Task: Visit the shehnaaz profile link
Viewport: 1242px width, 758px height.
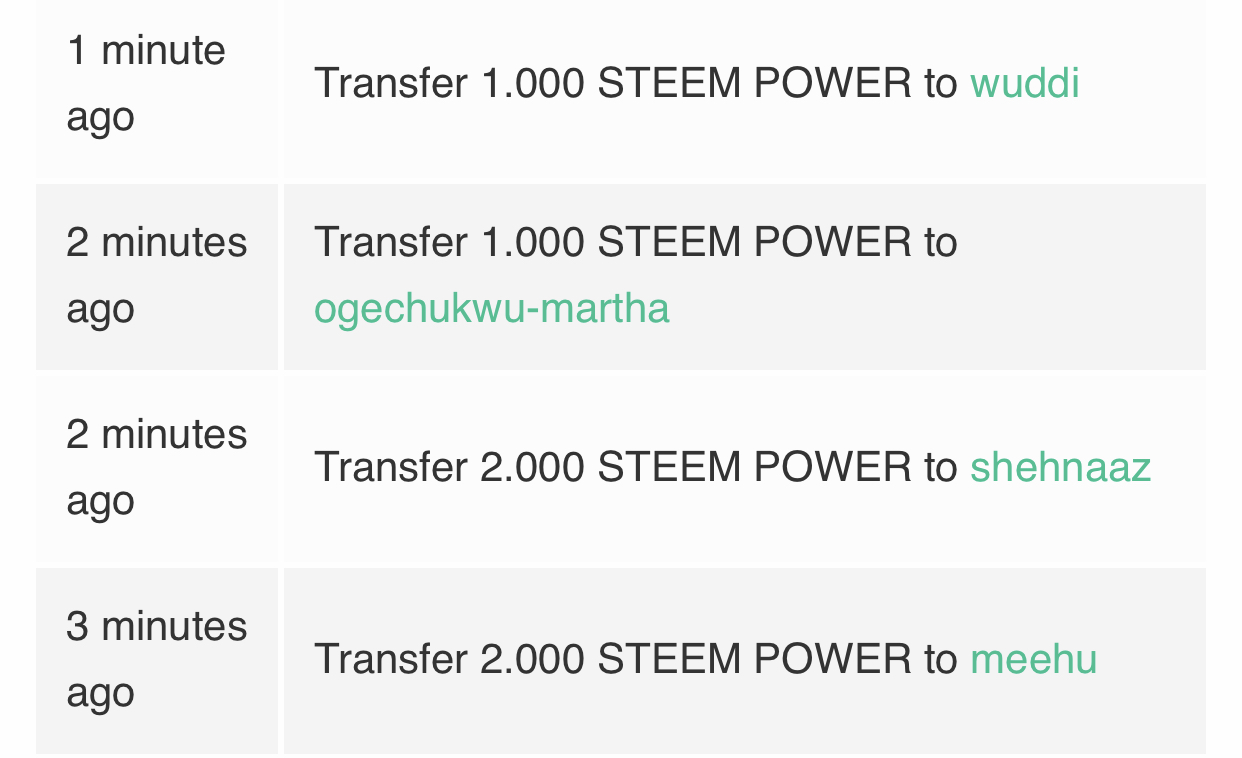Action: pos(1060,467)
